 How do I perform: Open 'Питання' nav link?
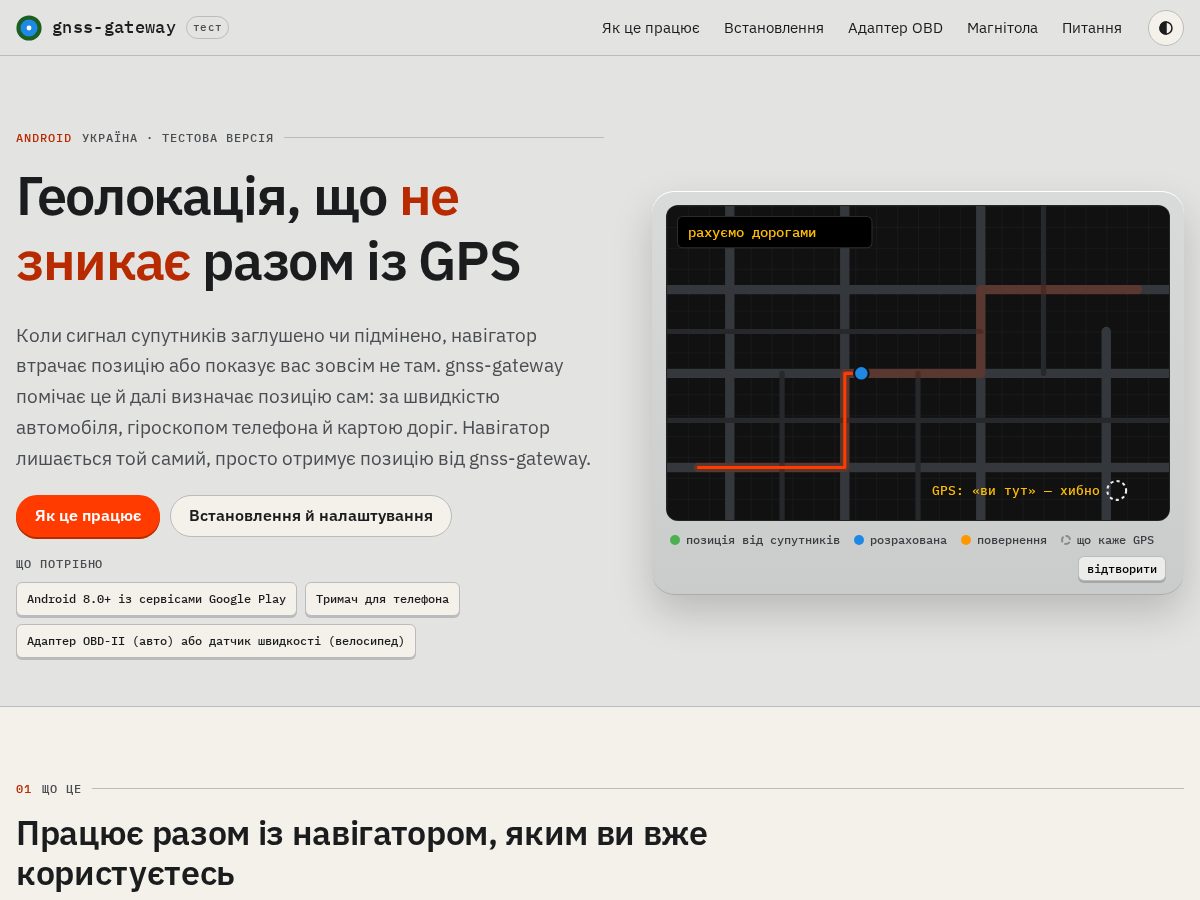click(1092, 28)
